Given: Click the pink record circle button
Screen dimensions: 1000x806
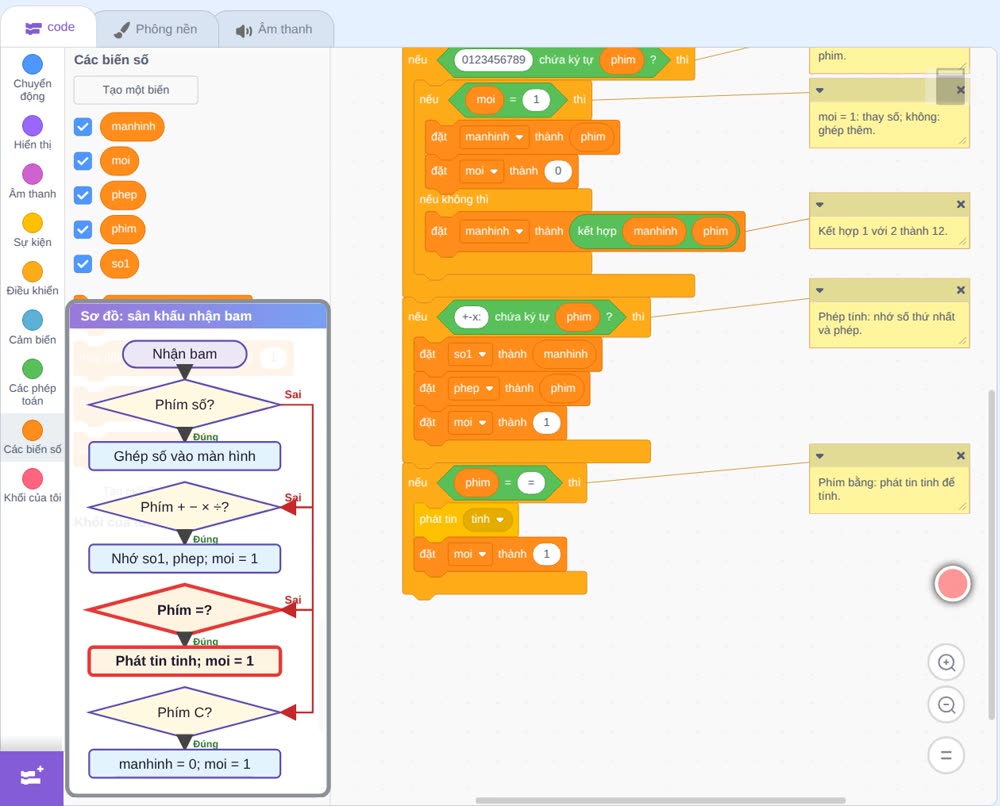Looking at the screenshot, I should click(x=952, y=583).
